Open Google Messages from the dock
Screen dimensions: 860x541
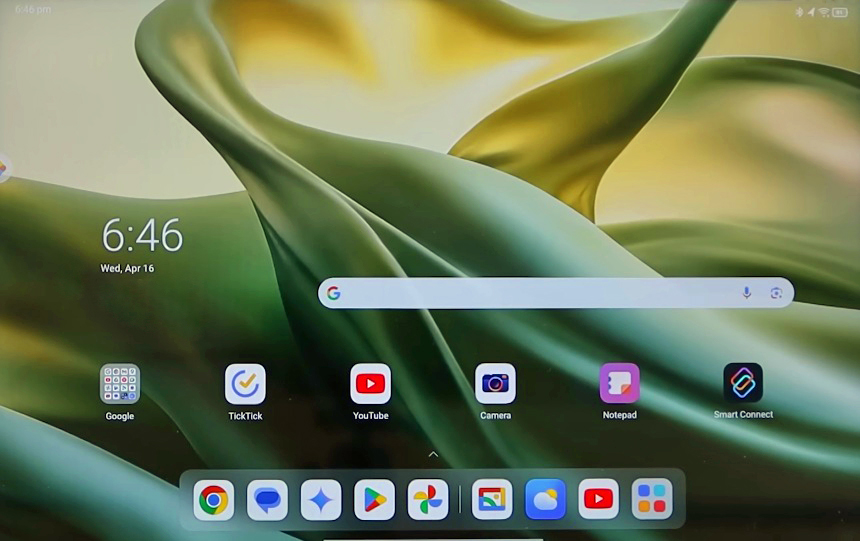[x=267, y=500]
